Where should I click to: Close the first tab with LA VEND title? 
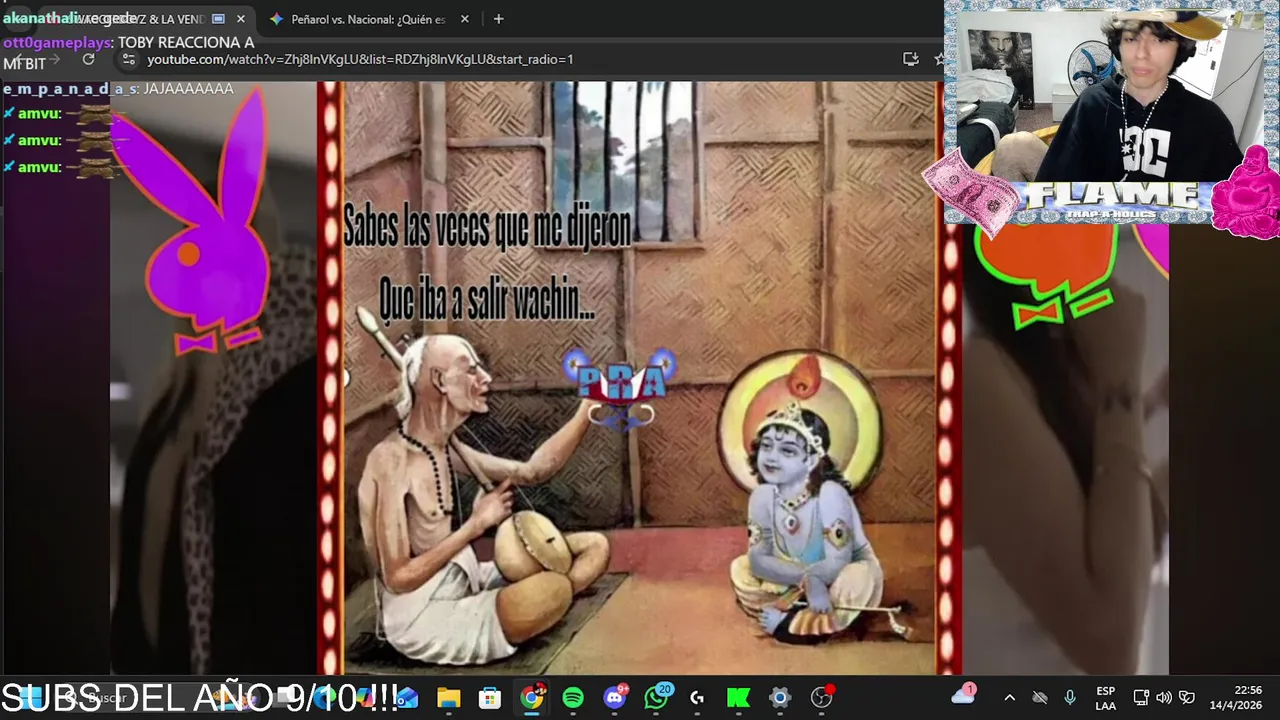[240, 19]
